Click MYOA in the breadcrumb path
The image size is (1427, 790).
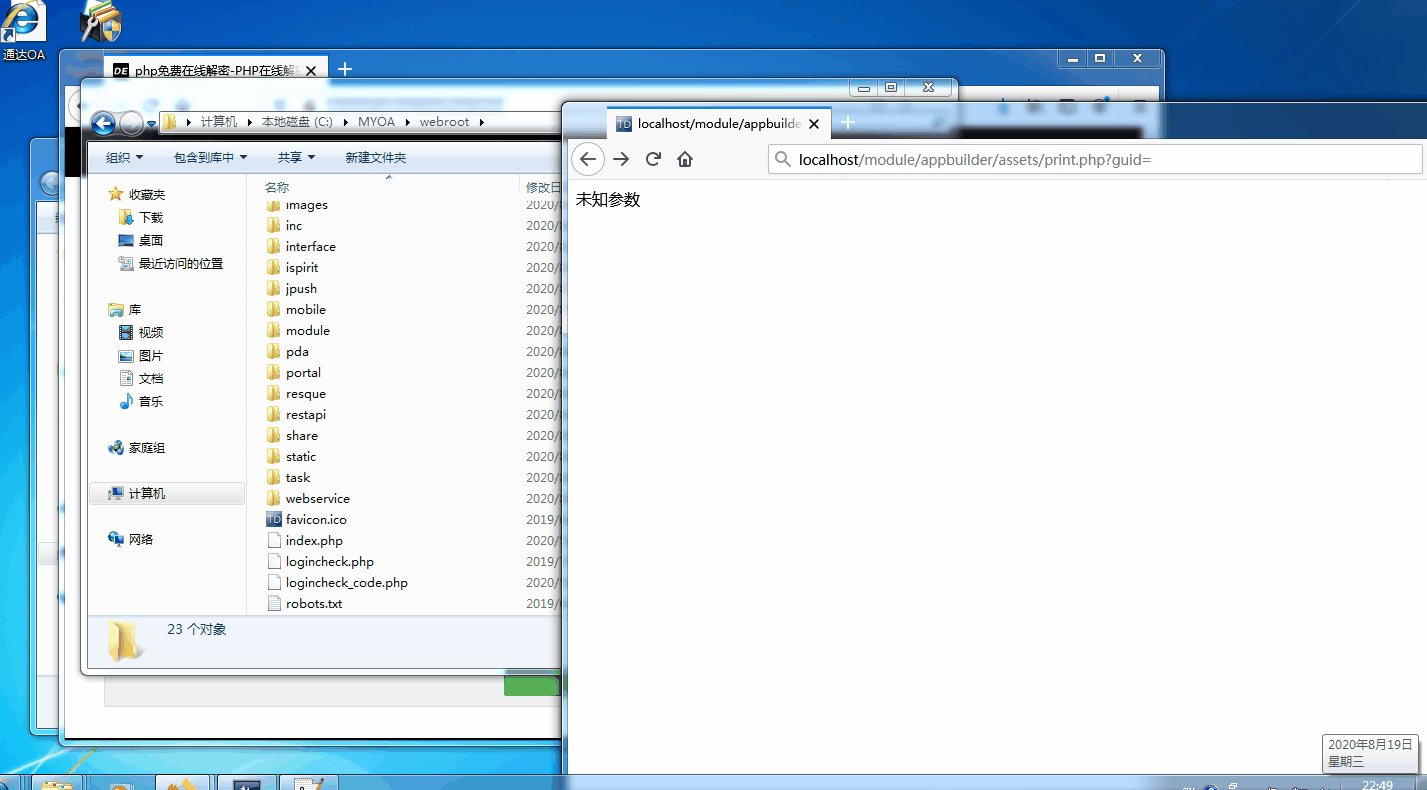pos(376,122)
